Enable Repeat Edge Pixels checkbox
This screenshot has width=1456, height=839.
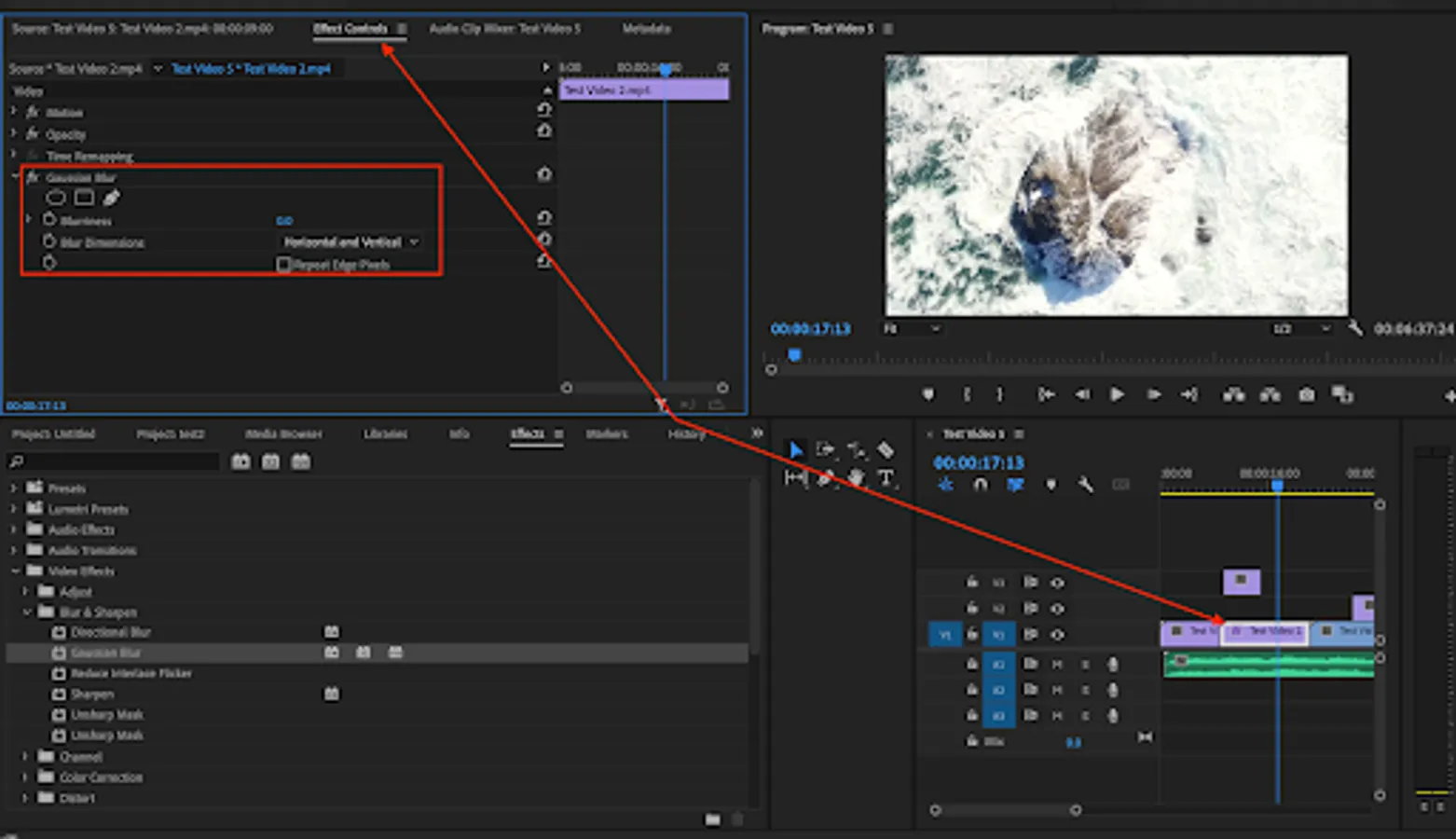[284, 265]
